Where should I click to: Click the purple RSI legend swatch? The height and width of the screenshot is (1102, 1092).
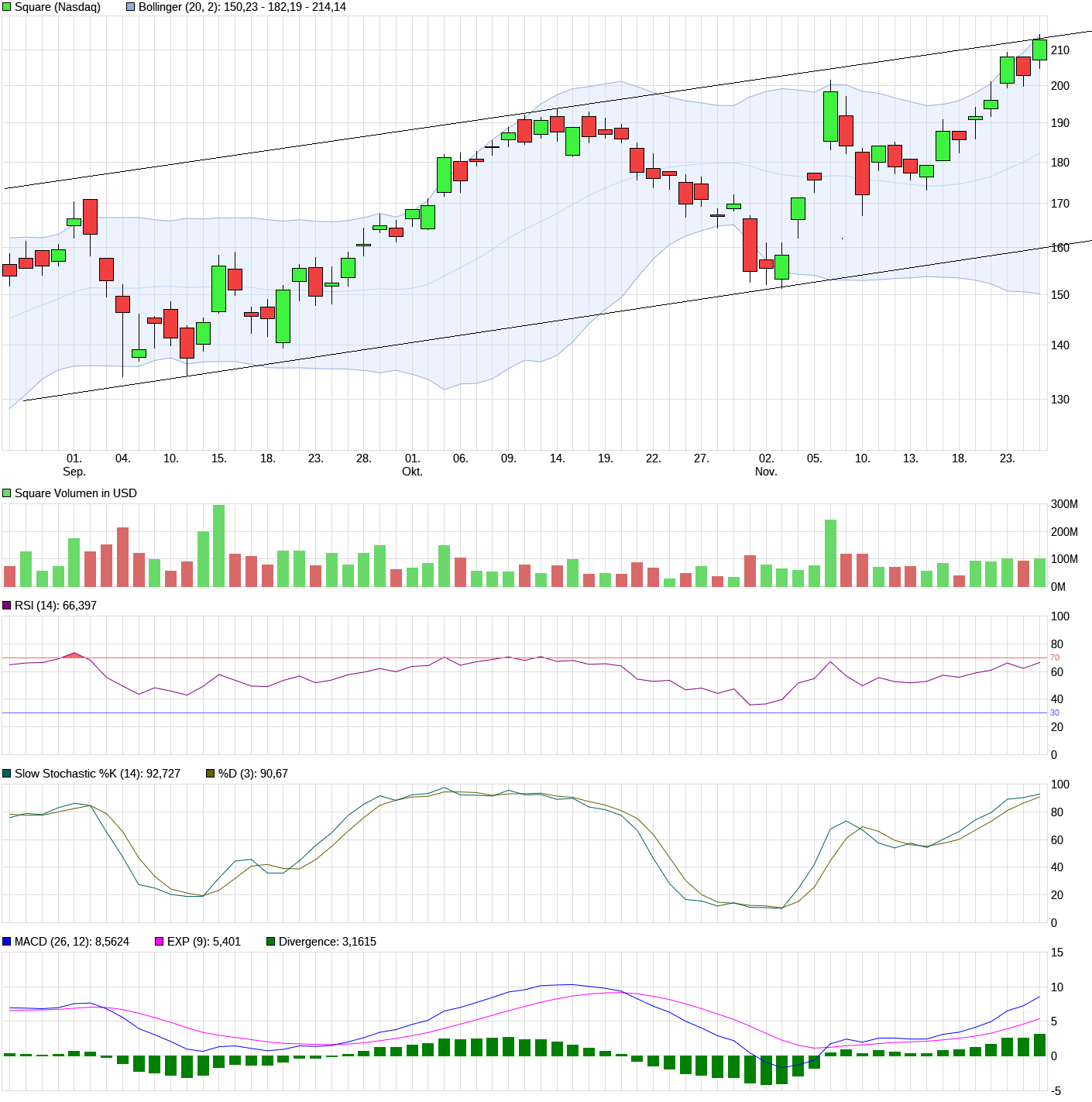point(7,606)
